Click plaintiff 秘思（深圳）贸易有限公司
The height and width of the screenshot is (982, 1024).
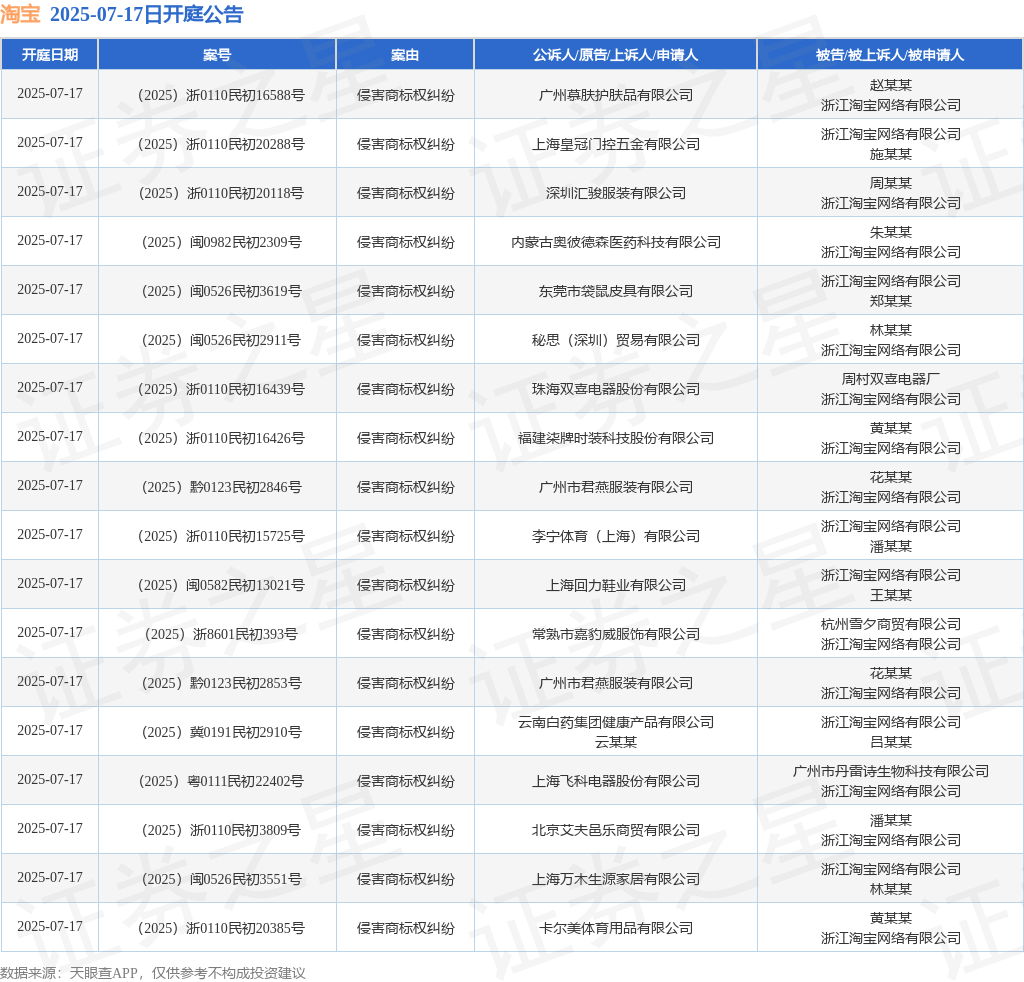[x=615, y=340]
